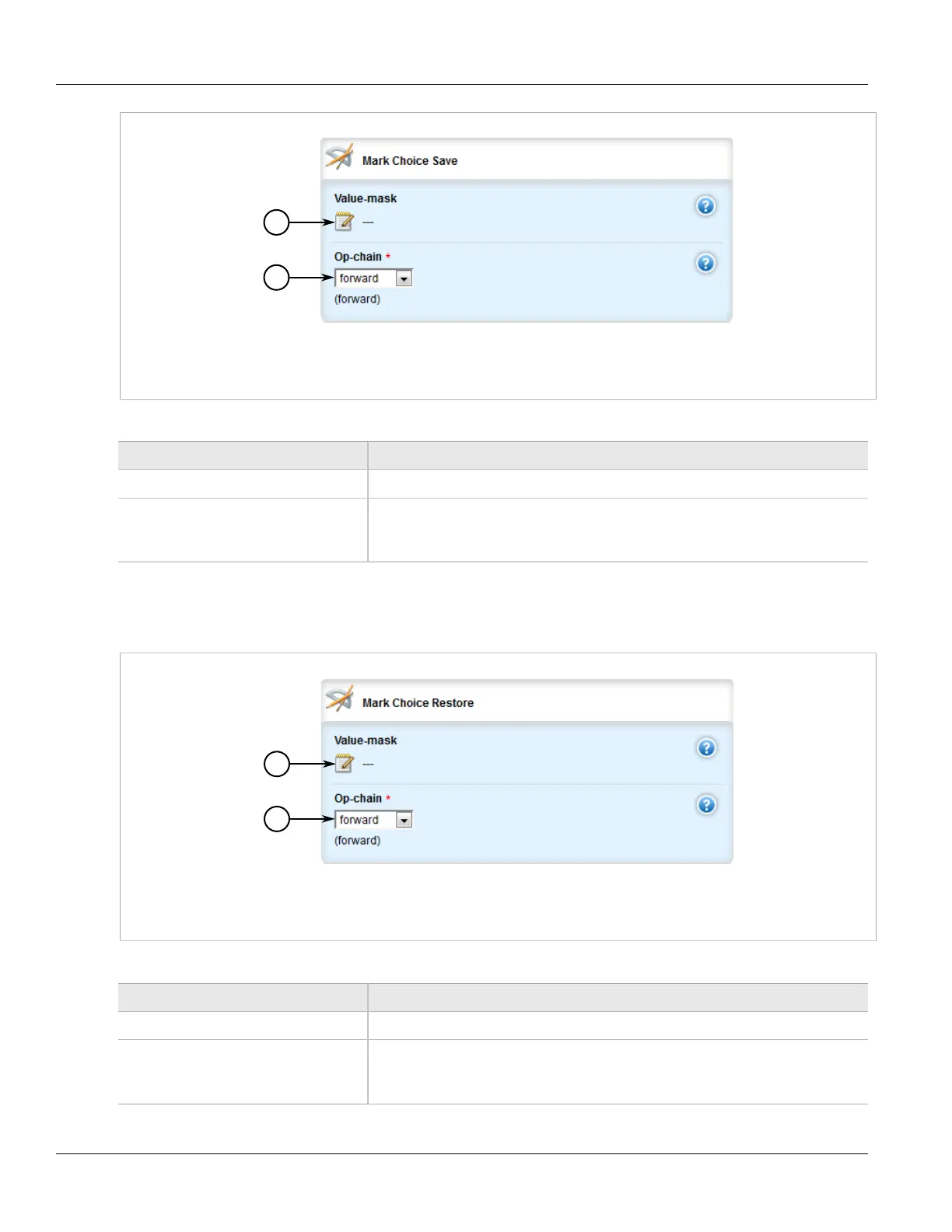Click the Op-chain label in Mark Choice Restore

358,799
